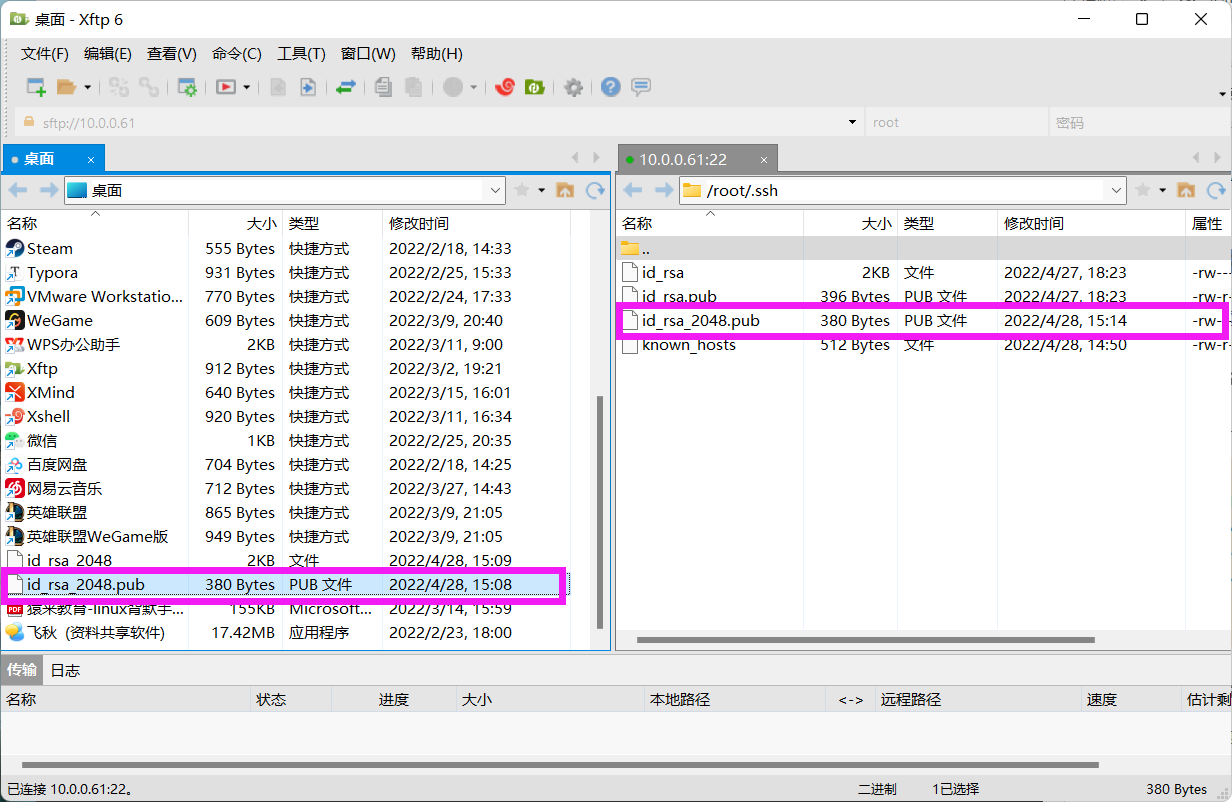Go back in local 桌面 pane
This screenshot has width=1232, height=802.
point(18,190)
